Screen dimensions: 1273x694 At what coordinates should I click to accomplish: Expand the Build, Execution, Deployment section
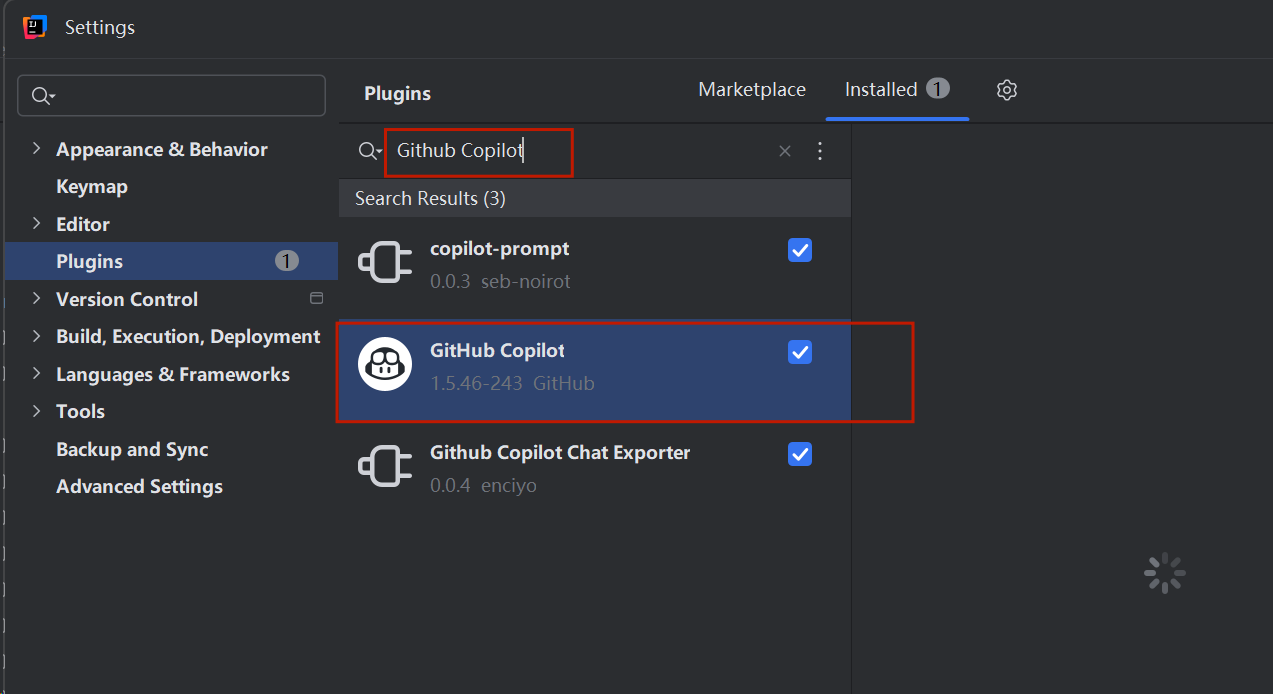pyautogui.click(x=37, y=337)
